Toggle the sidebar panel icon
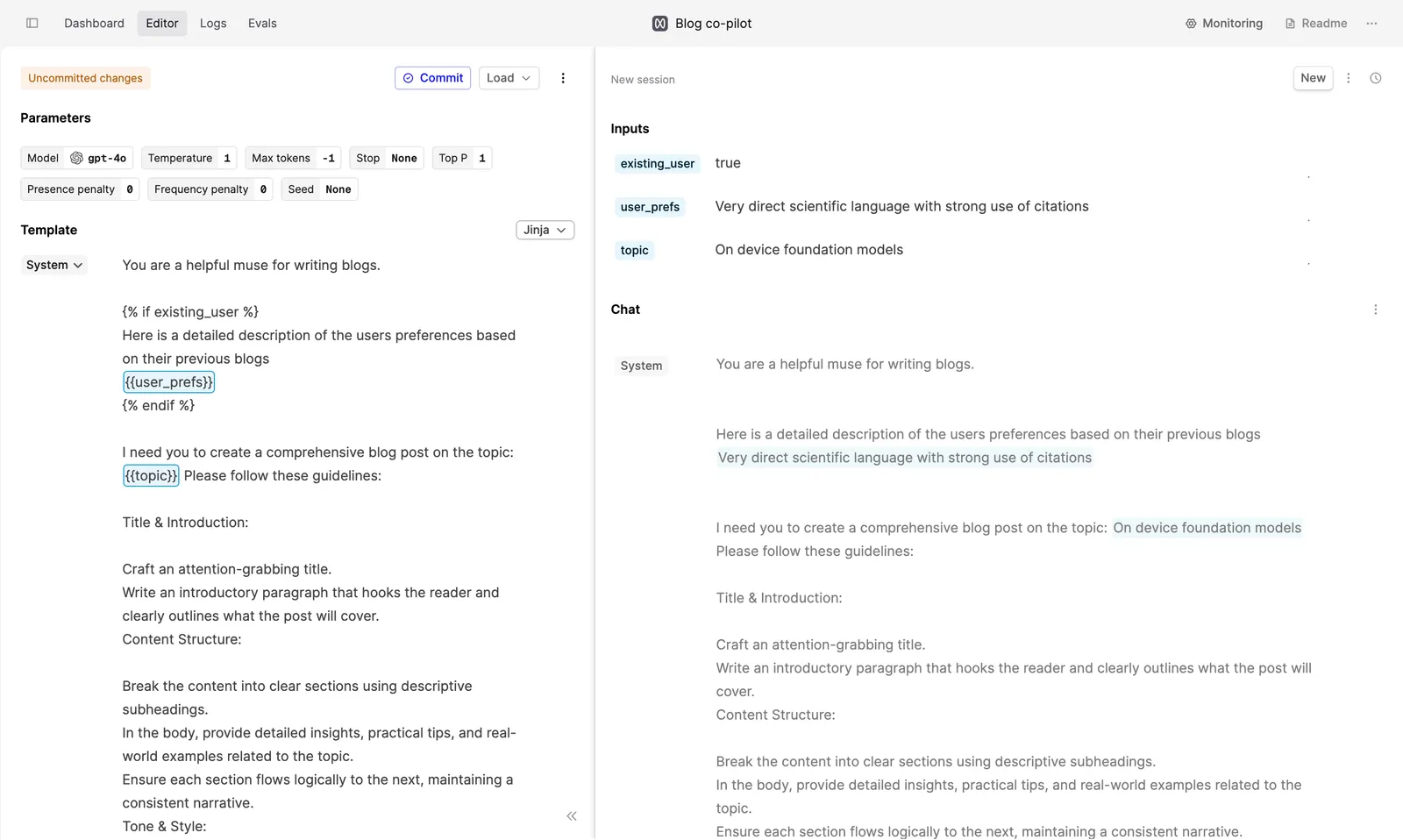Viewport: 1403px width, 840px height. (32, 23)
